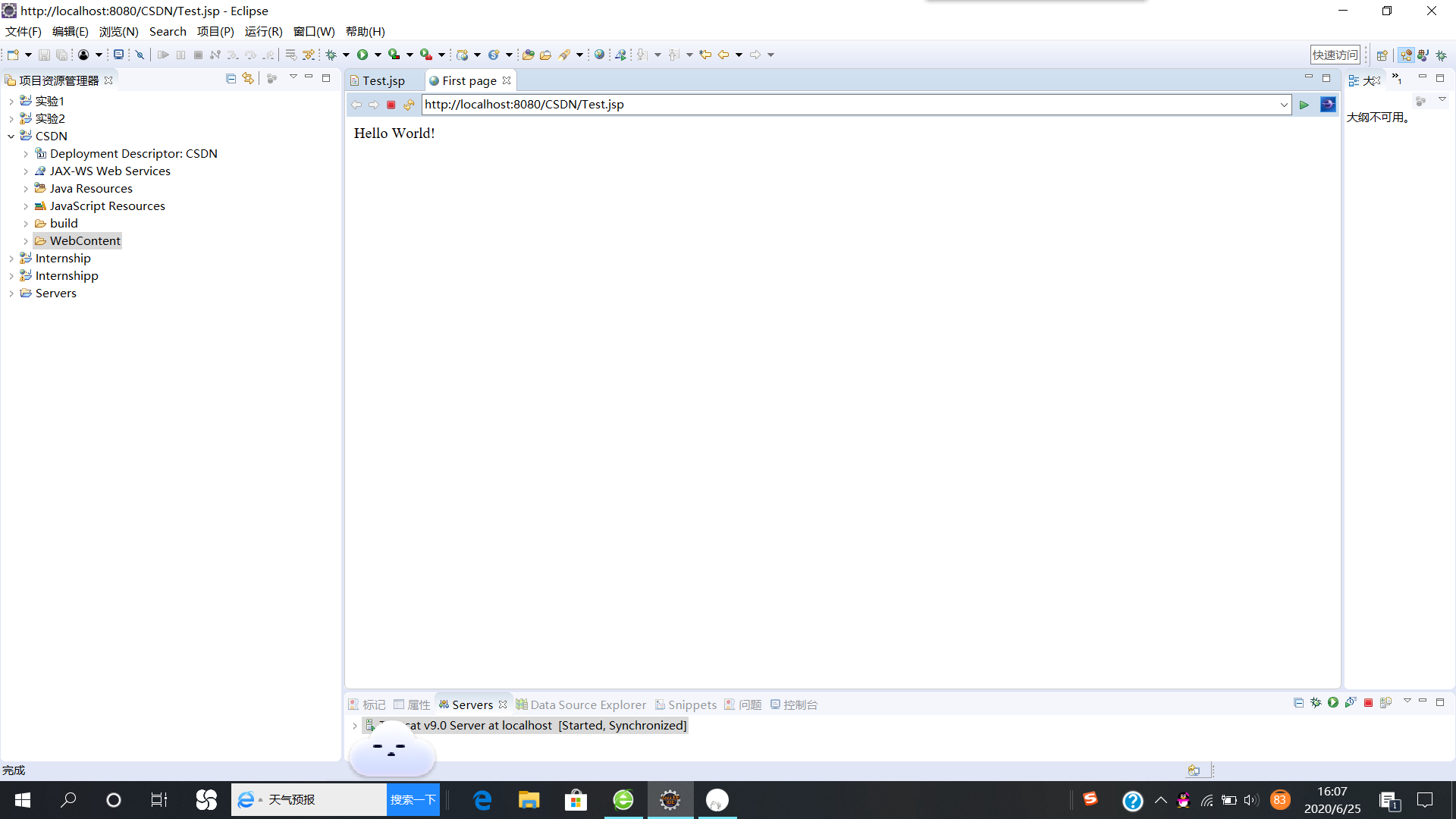The image size is (1456, 819).
Task: Expand Tomcat v9.0 server entry
Action: coord(354,726)
